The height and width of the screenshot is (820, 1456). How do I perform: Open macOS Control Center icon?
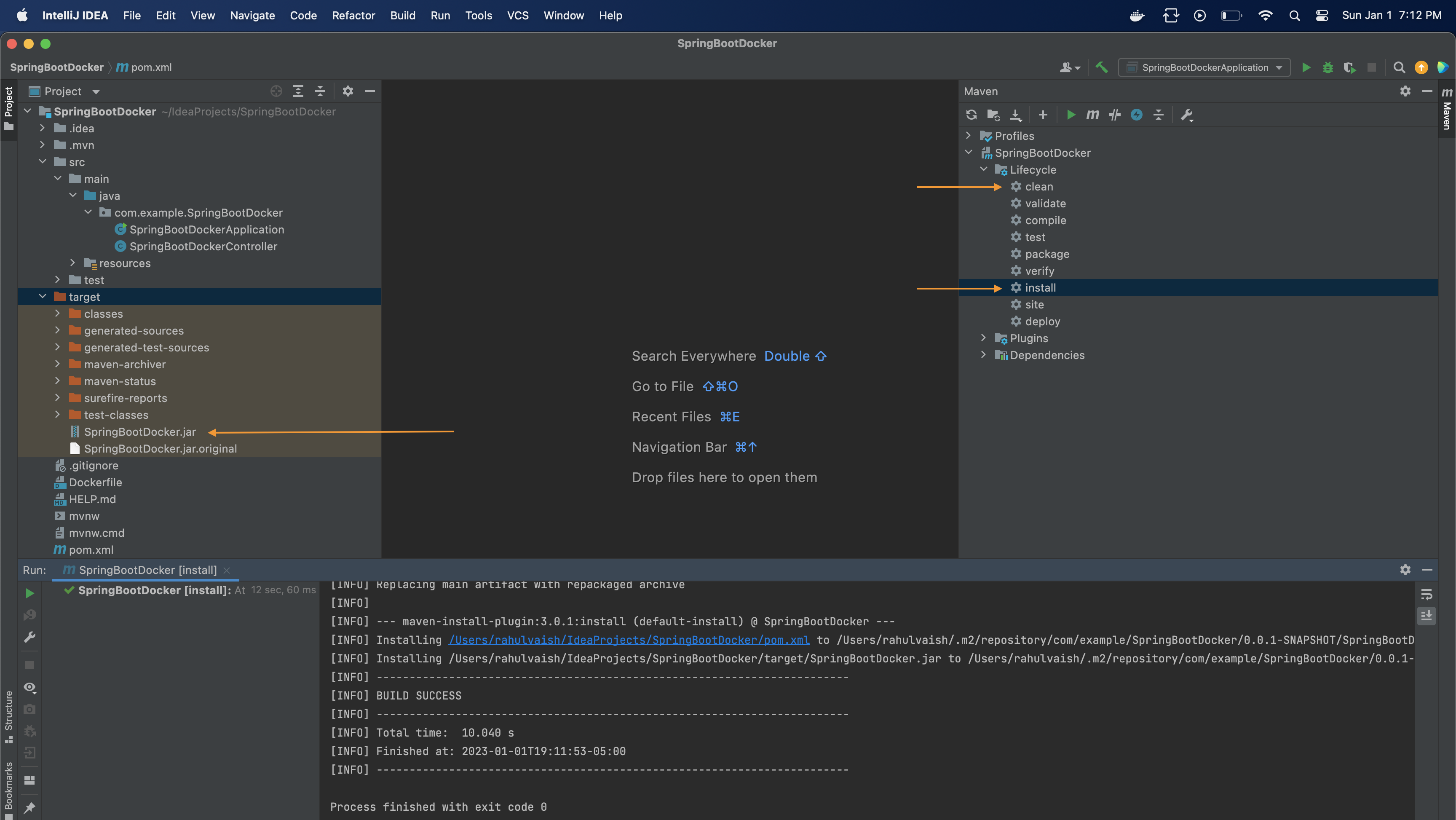[x=1322, y=15]
